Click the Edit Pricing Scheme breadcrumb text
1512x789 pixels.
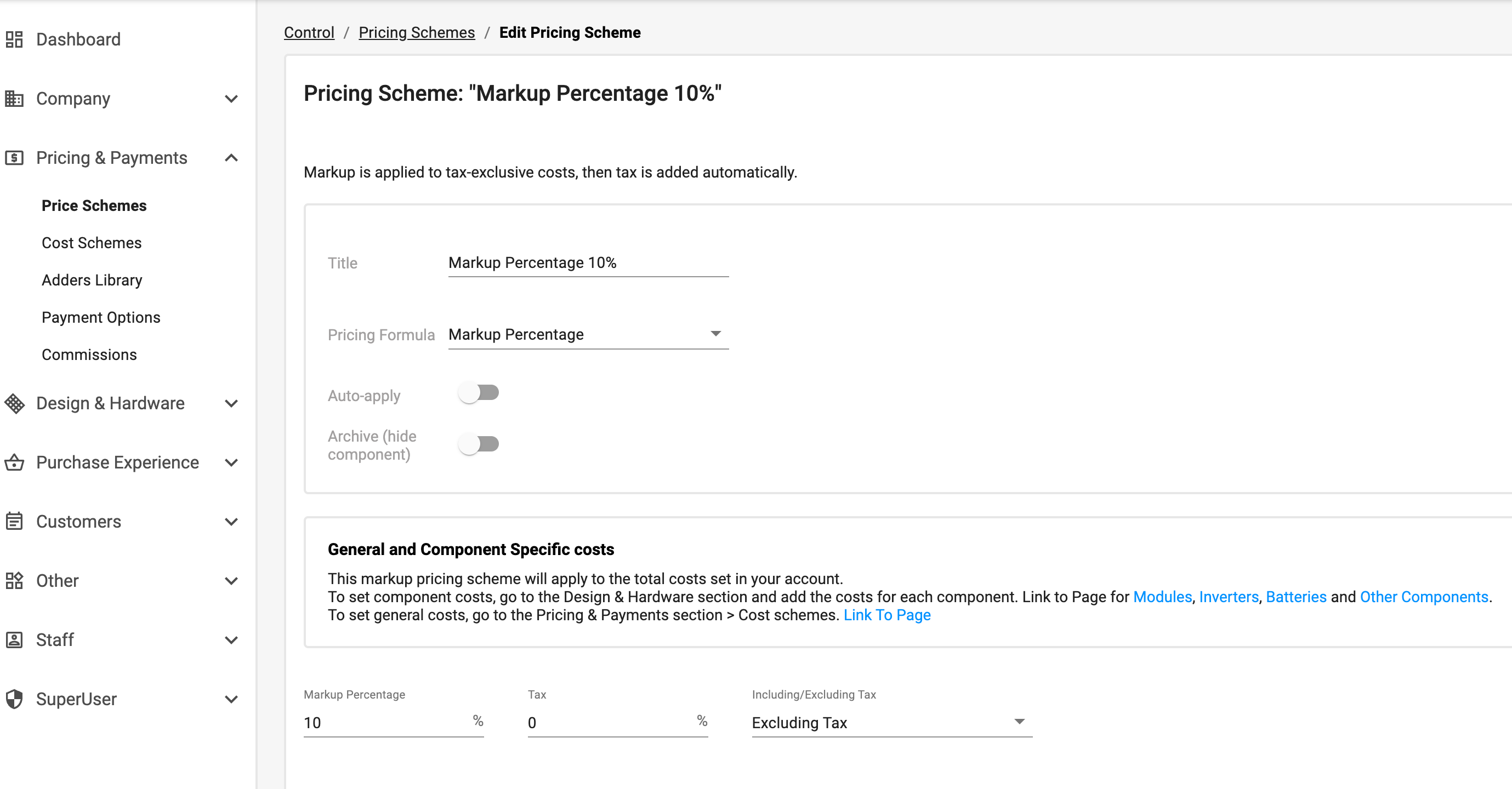570,33
